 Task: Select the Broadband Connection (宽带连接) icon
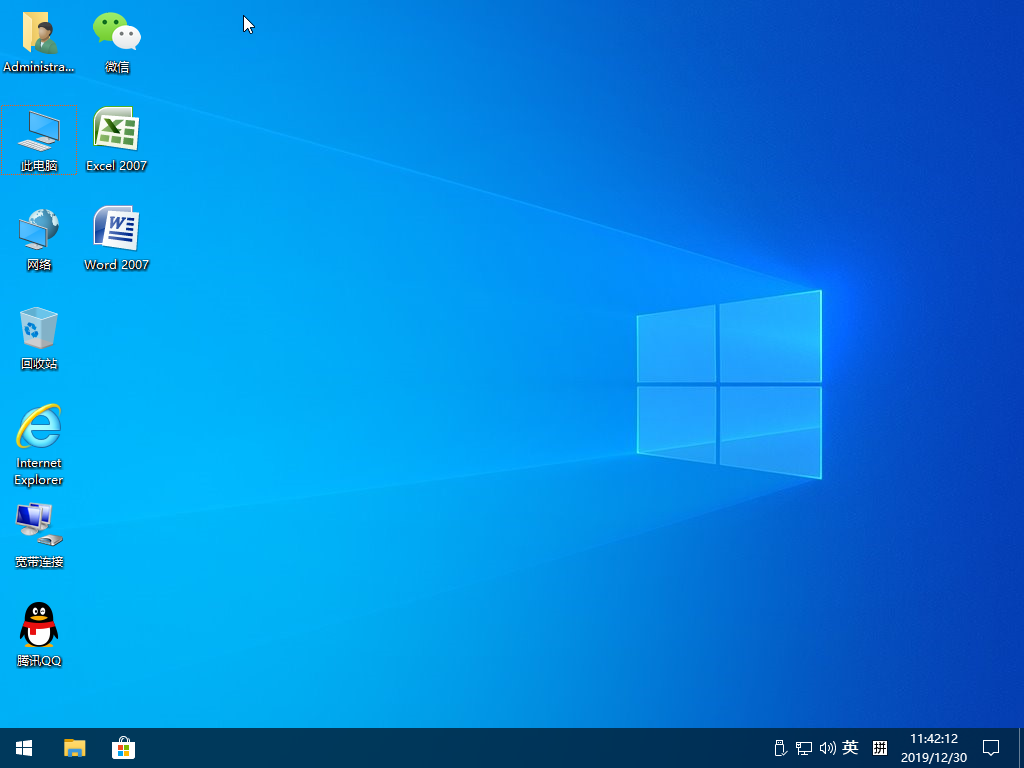[39, 536]
